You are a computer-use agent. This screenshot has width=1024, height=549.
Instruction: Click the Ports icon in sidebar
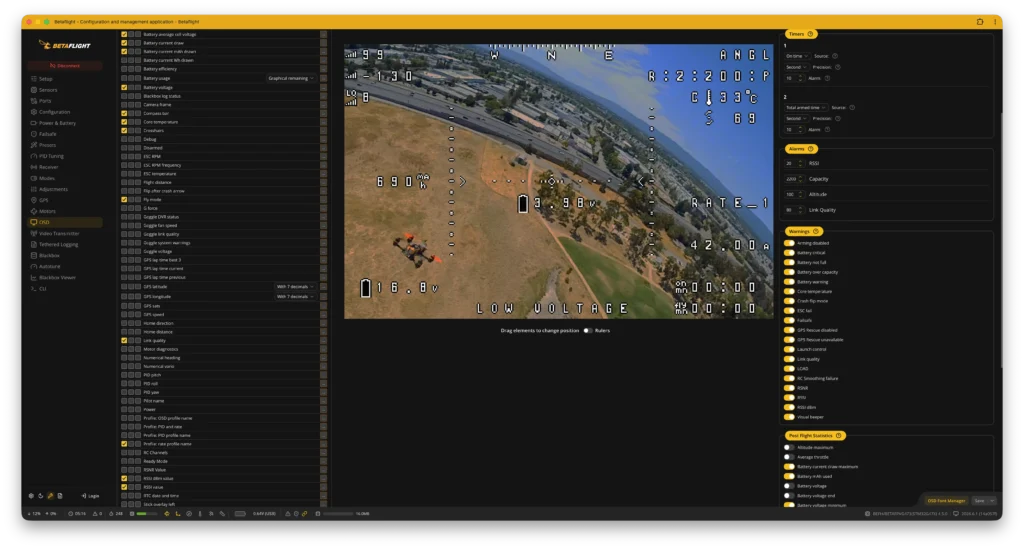tap(34, 101)
